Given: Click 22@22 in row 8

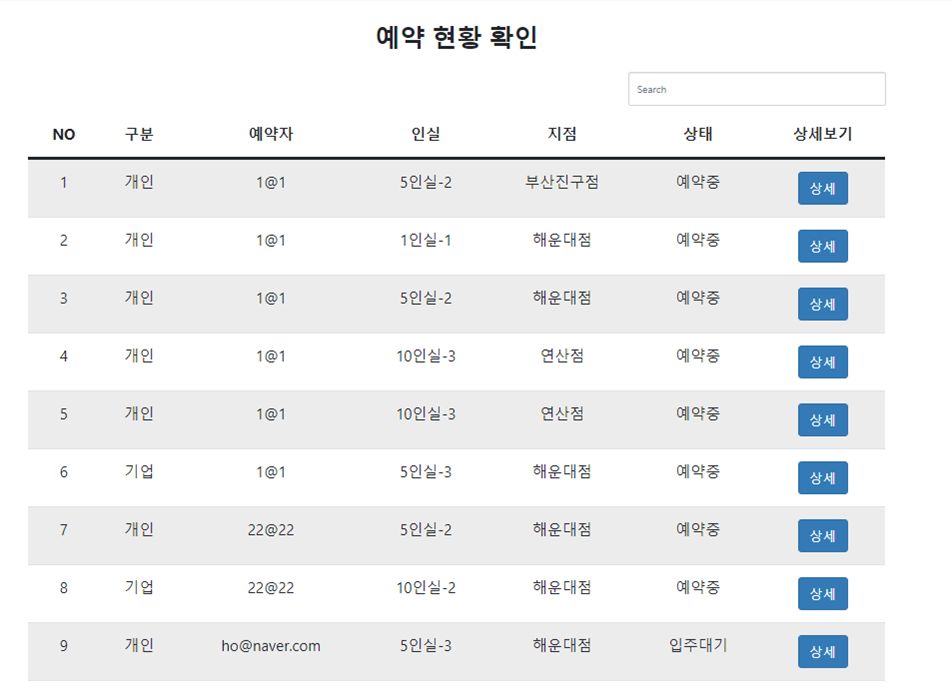Looking at the screenshot, I should pos(271,588).
